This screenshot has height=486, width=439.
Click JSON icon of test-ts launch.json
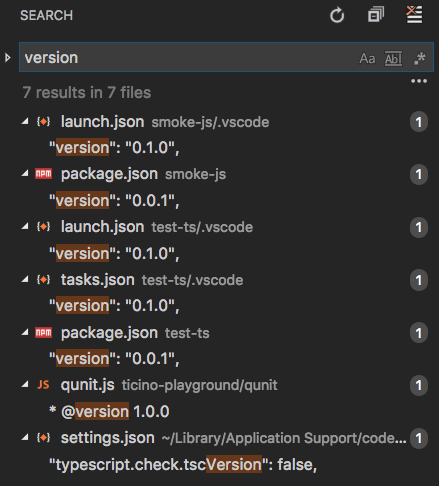[43, 227]
